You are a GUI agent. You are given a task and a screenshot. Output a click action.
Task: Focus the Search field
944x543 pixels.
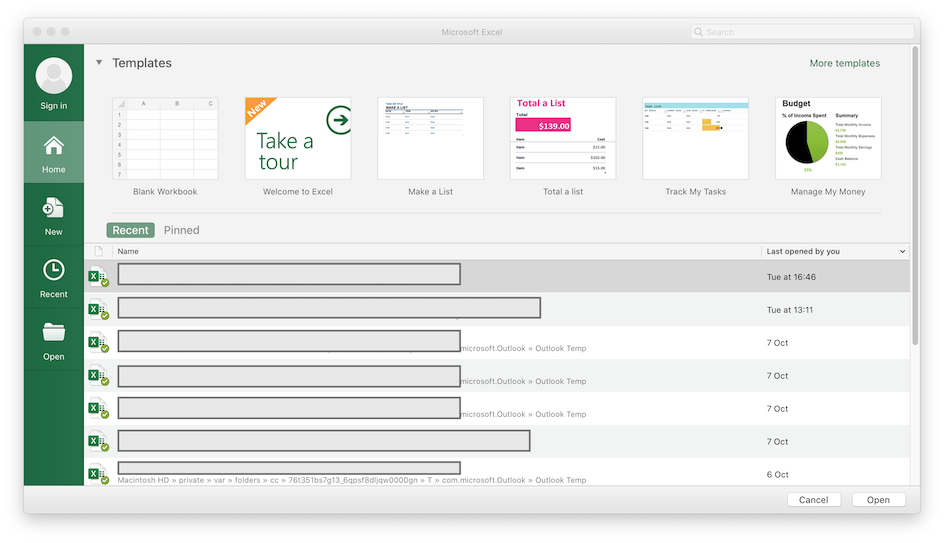click(x=803, y=32)
